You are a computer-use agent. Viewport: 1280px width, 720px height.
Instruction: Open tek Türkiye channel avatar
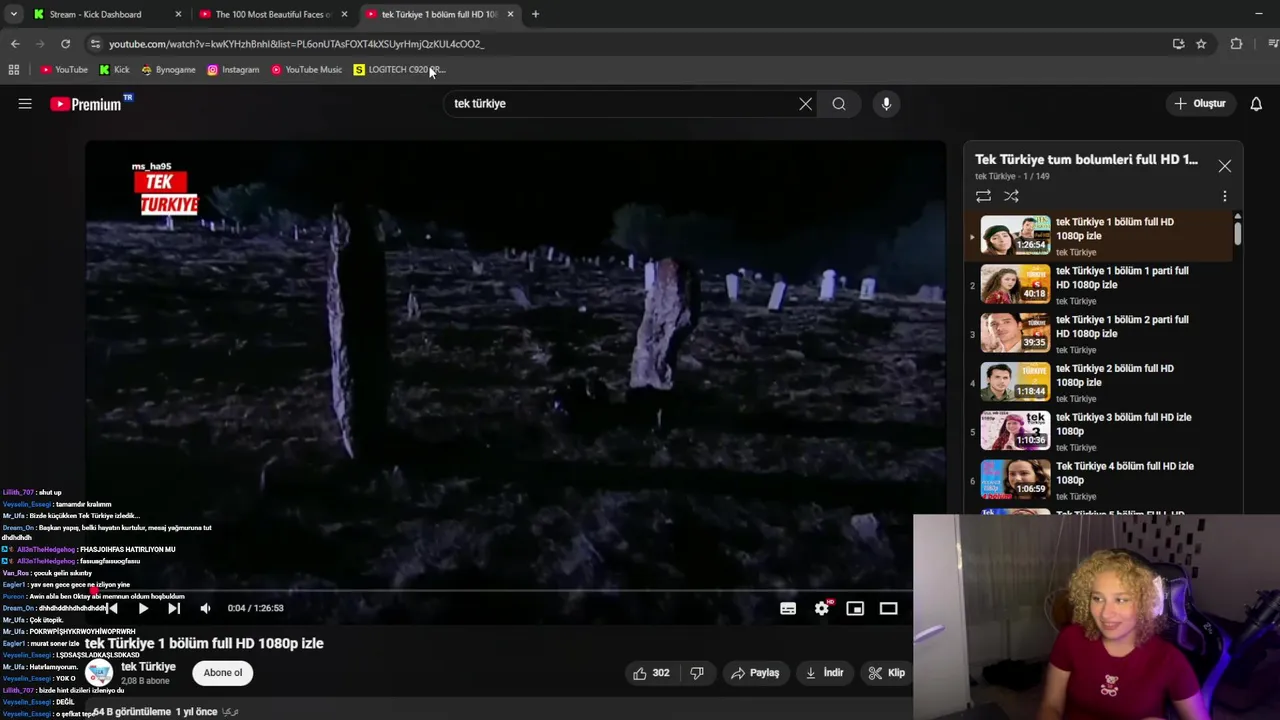point(99,674)
